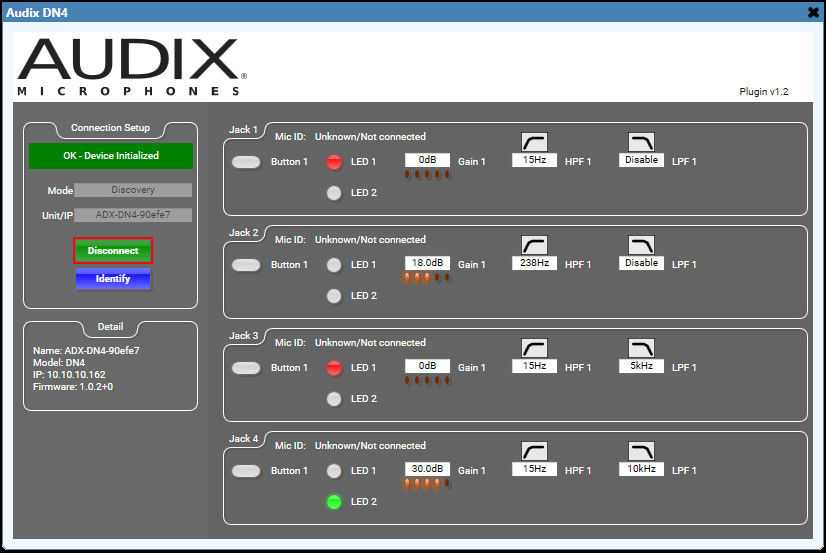Click the Jack 1 high-pass filter curve icon
The height and width of the screenshot is (553, 826).
(x=534, y=142)
